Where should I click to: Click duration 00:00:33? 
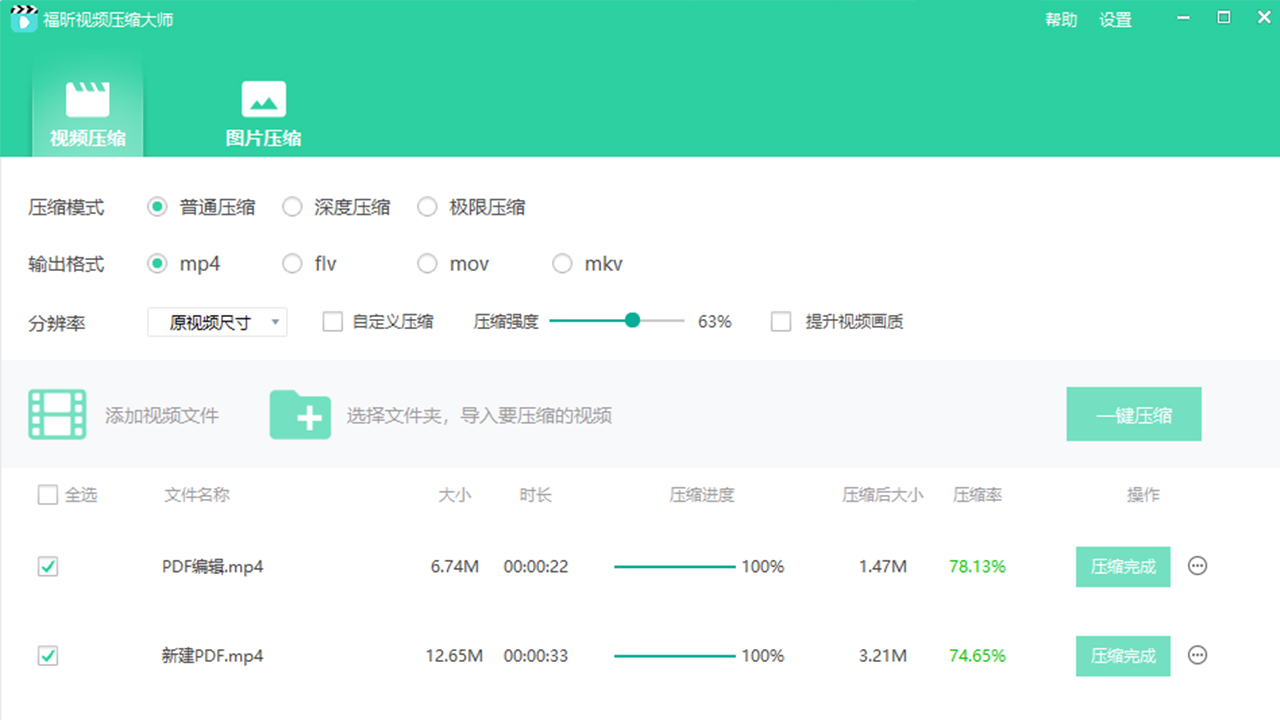(536, 656)
